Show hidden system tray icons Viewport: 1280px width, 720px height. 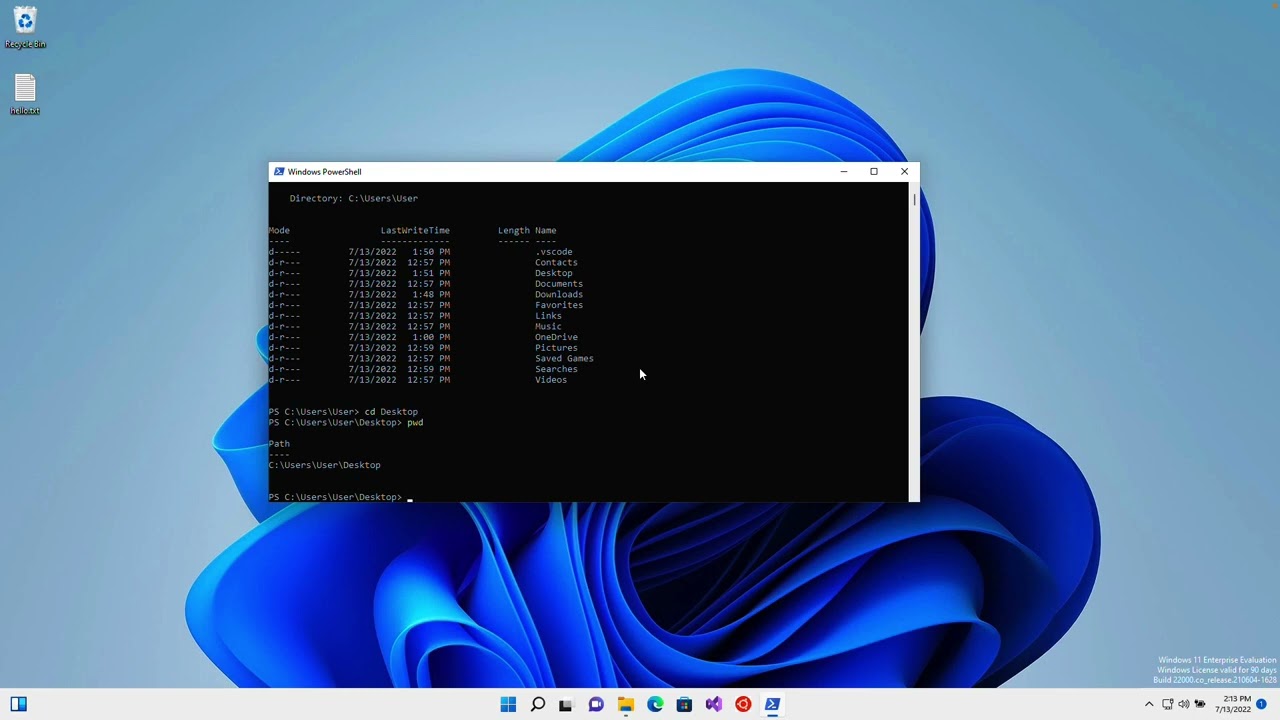(1149, 704)
